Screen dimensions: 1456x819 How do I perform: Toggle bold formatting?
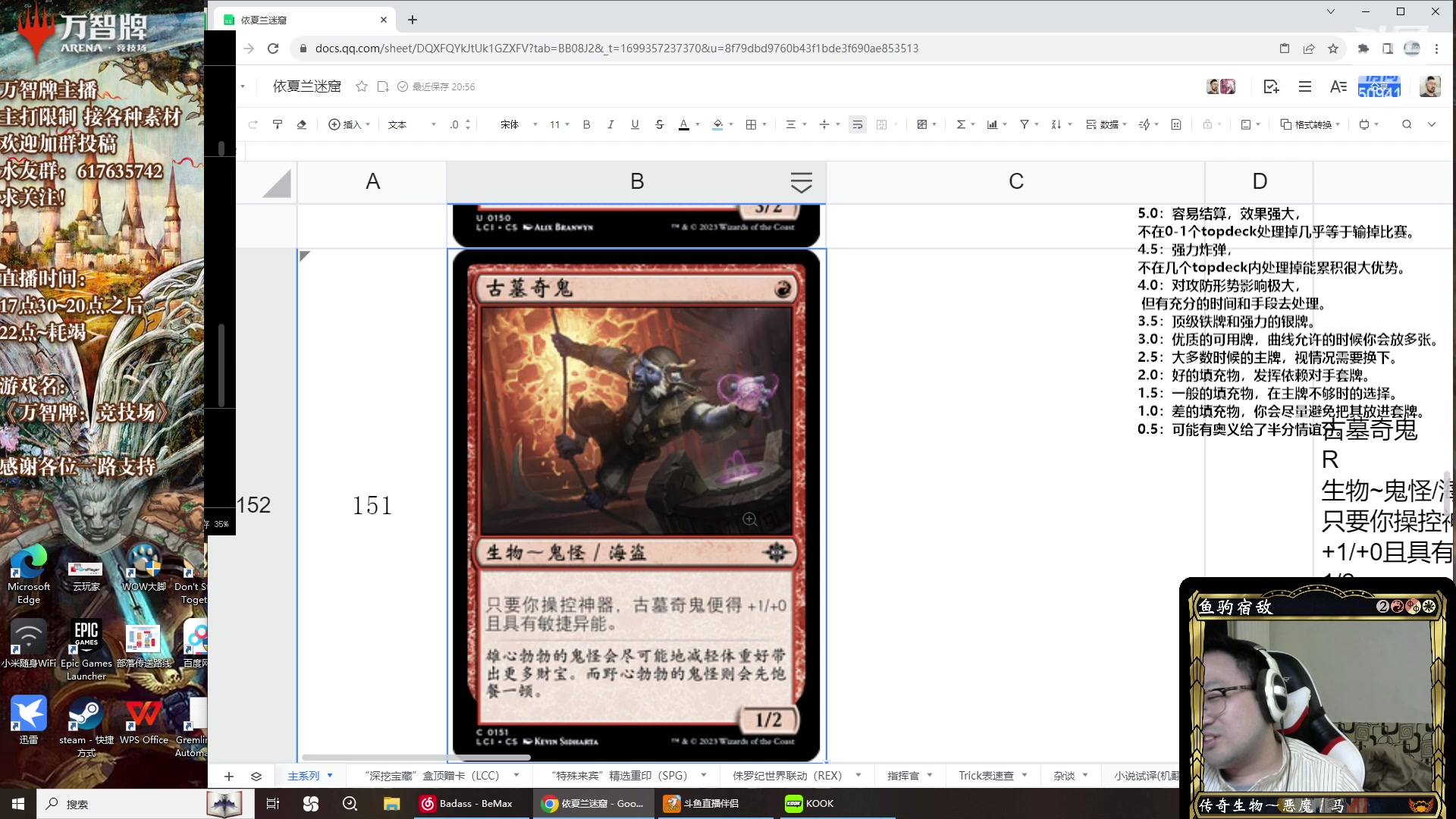586,124
